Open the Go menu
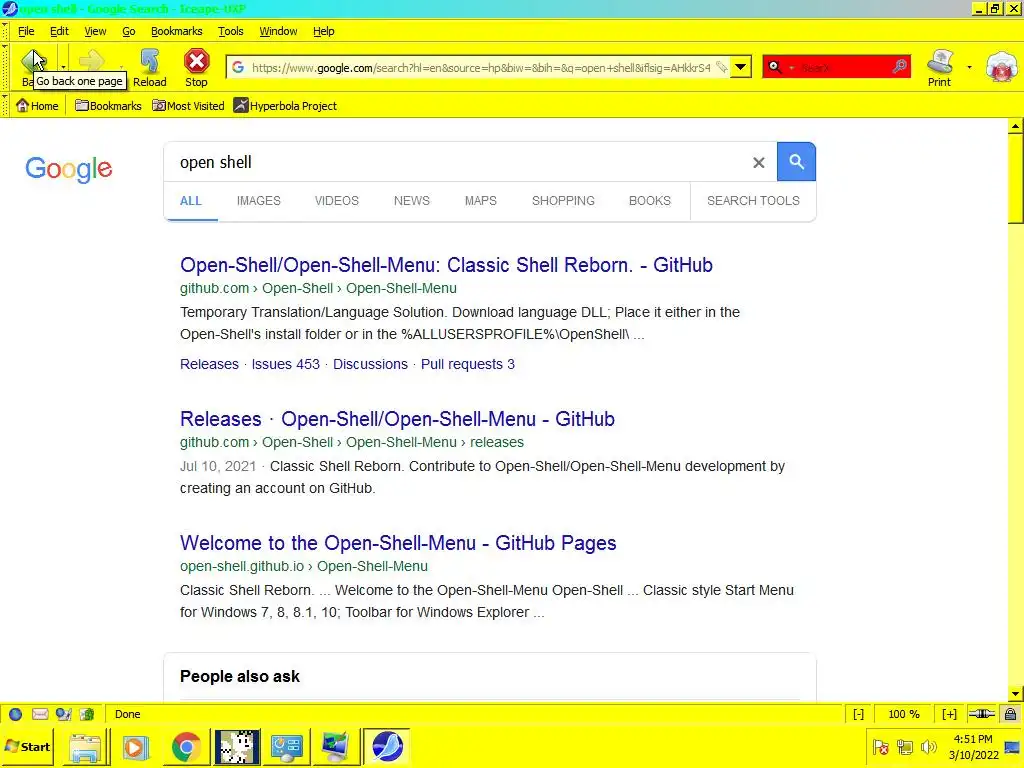Screen dimensions: 1024x768 [129, 31]
